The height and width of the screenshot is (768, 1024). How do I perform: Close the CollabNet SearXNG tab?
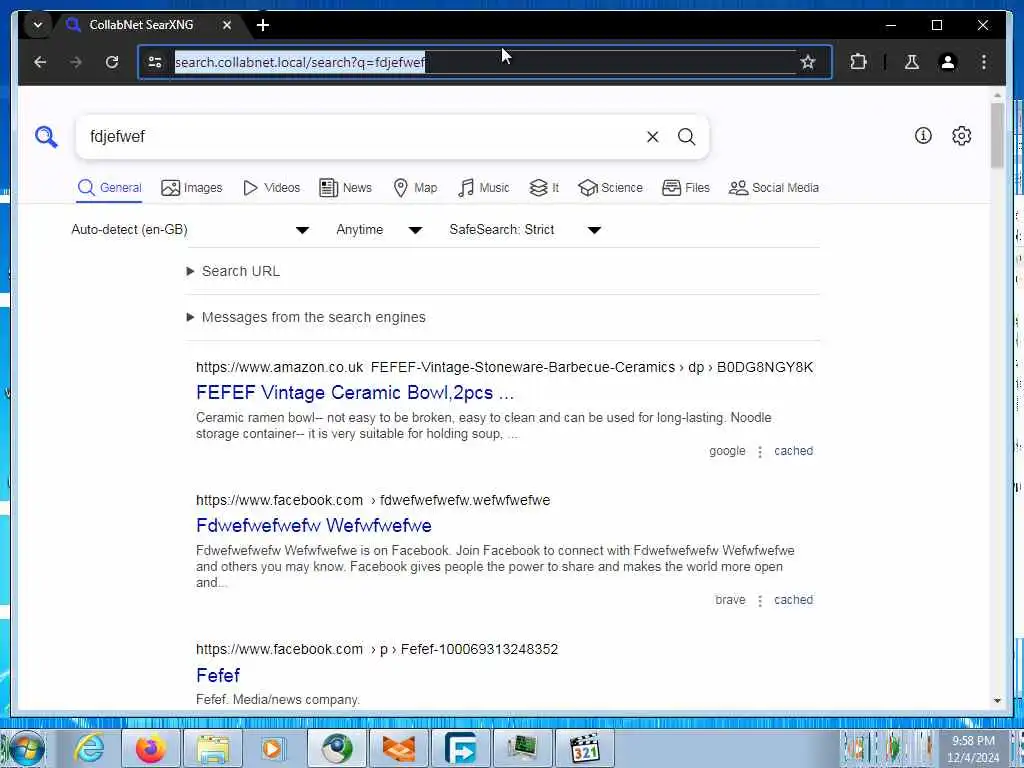pyautogui.click(x=227, y=25)
